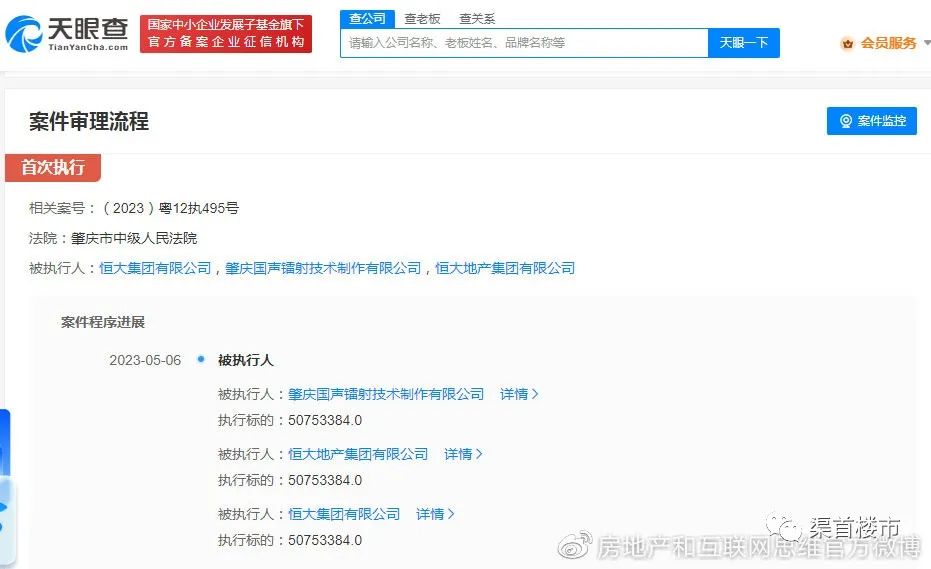Click the red 国家中小企业发展子基金 banner
The width and height of the screenshot is (931, 569).
pyautogui.click(x=226, y=34)
